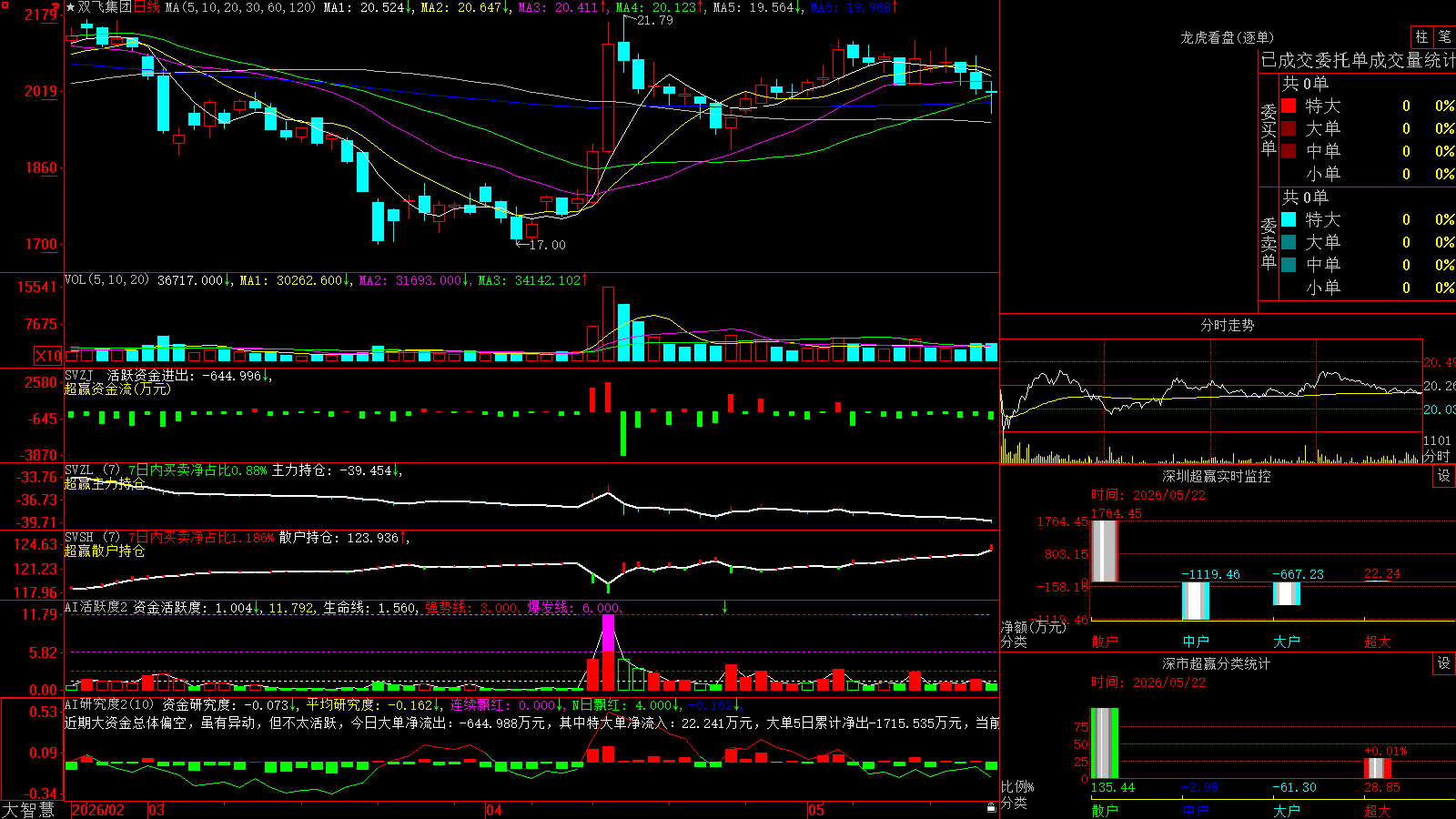Click the star icon before 双飞集团
This screenshot has width=1456, height=819.
pos(71,7)
